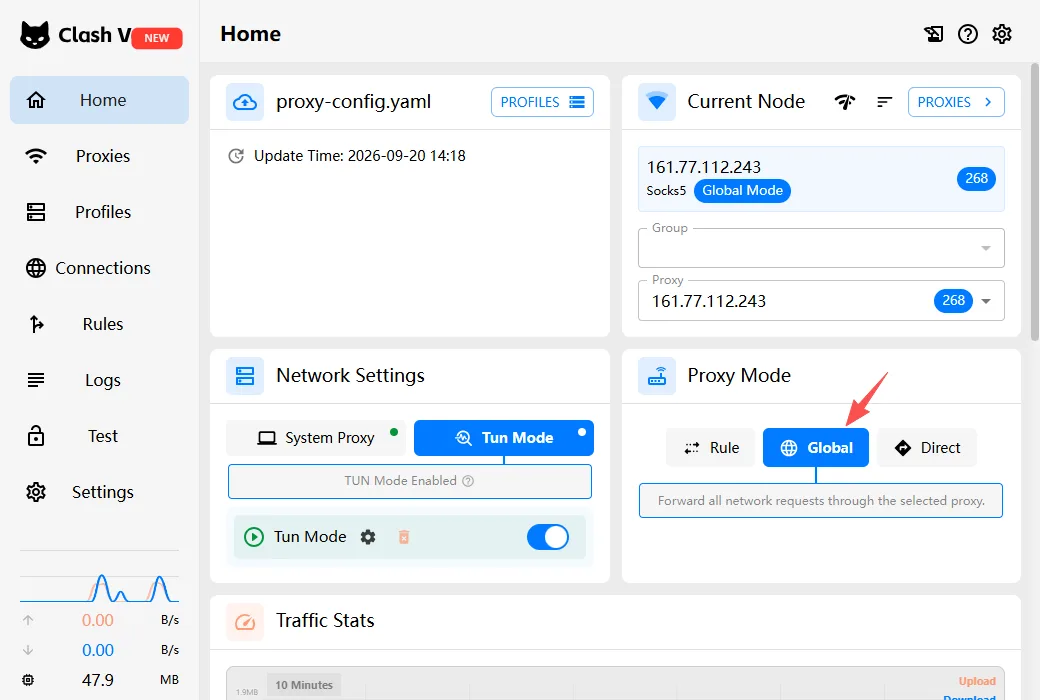
Task: Click the vertical scrollbar on the right
Action: tap(1035, 202)
